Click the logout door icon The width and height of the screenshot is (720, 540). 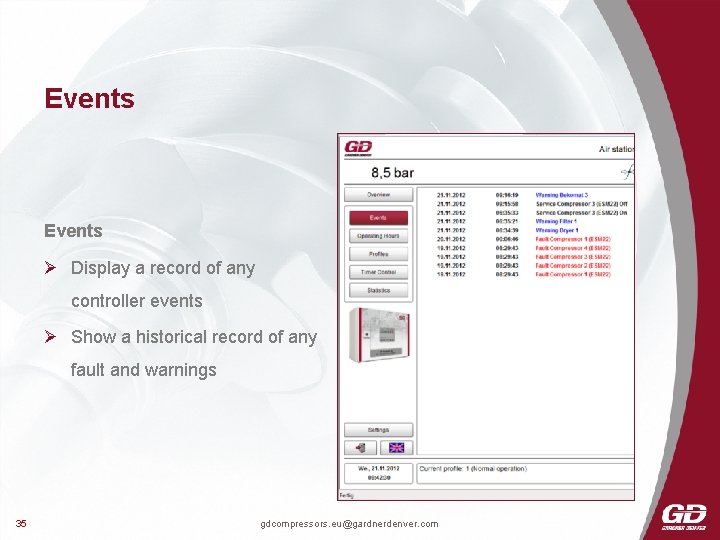tap(360, 447)
